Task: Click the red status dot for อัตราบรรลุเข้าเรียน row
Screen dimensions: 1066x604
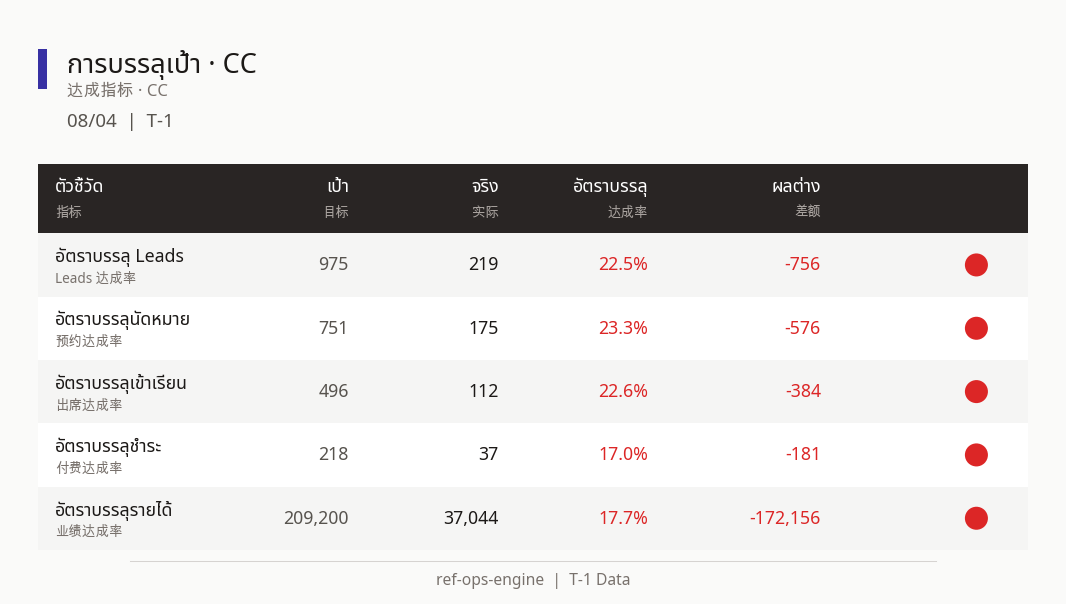Action: (x=976, y=392)
